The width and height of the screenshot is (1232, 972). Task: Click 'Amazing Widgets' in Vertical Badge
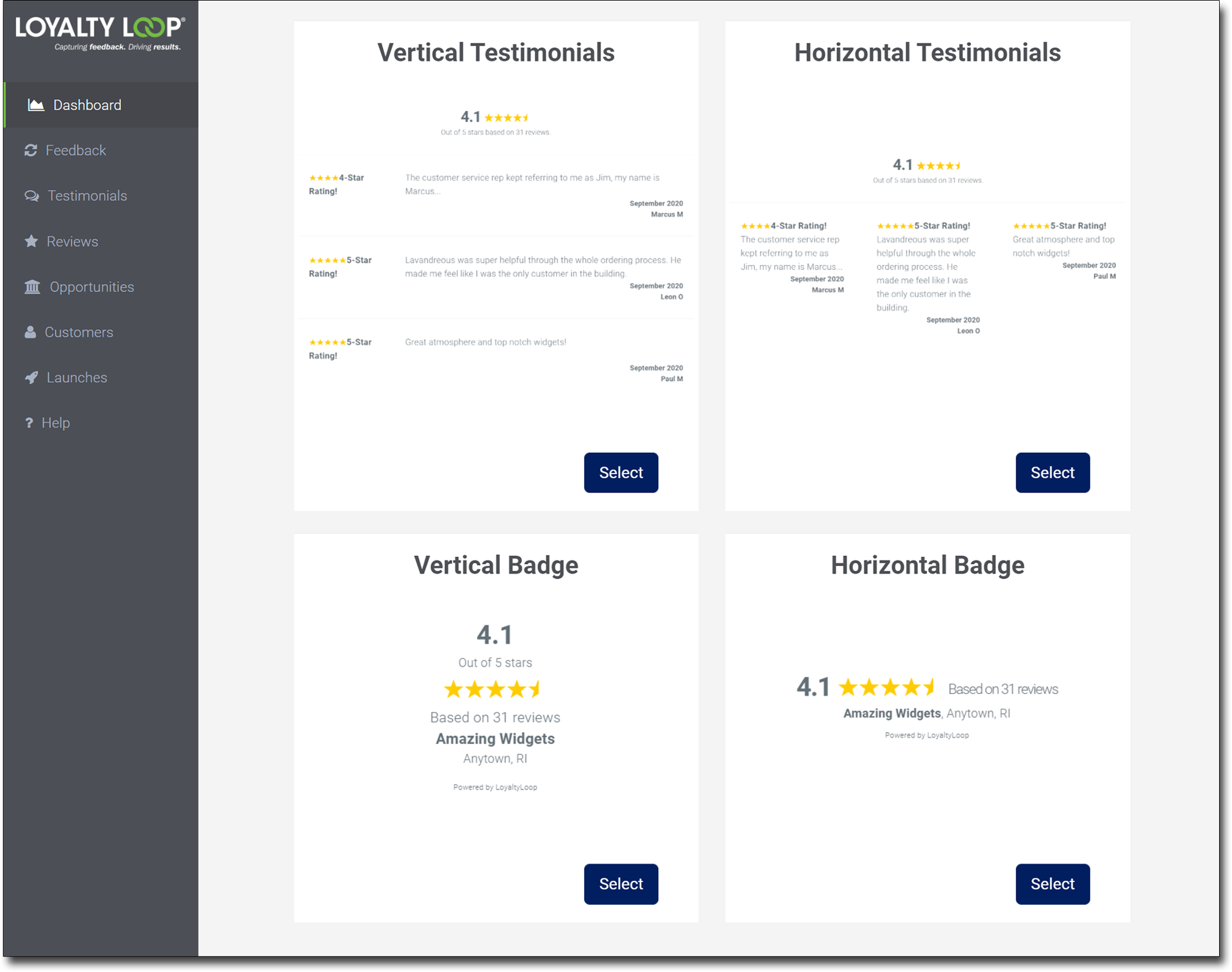coord(495,738)
